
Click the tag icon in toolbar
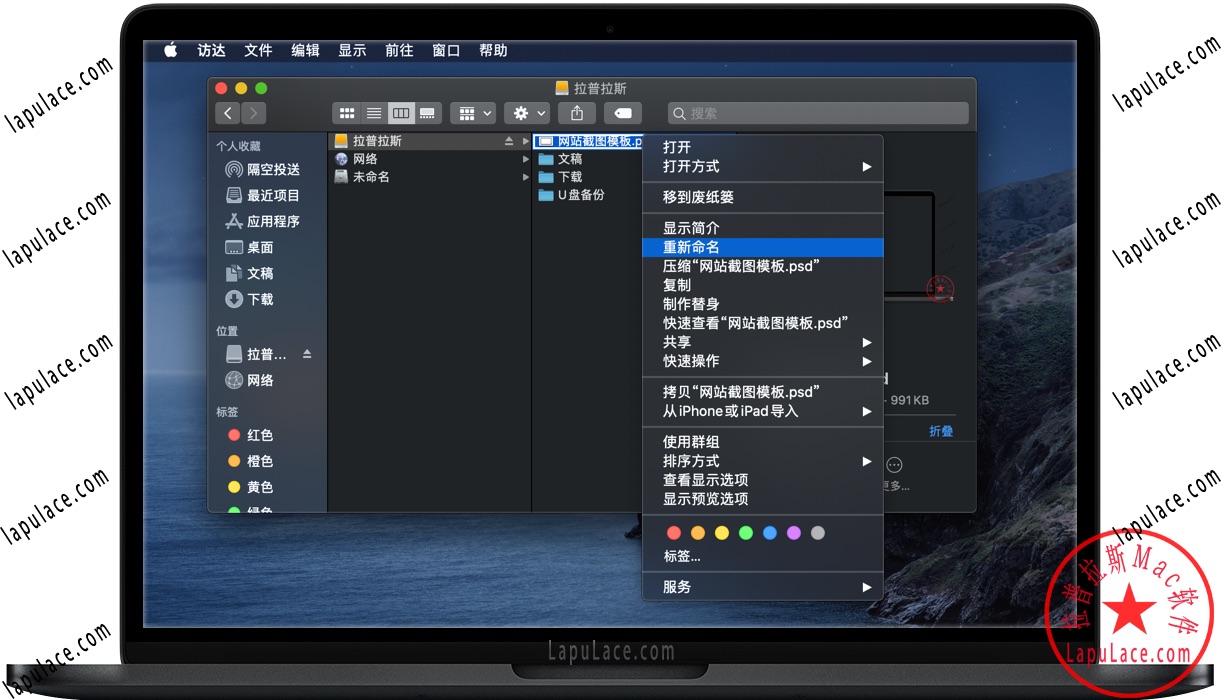[623, 113]
